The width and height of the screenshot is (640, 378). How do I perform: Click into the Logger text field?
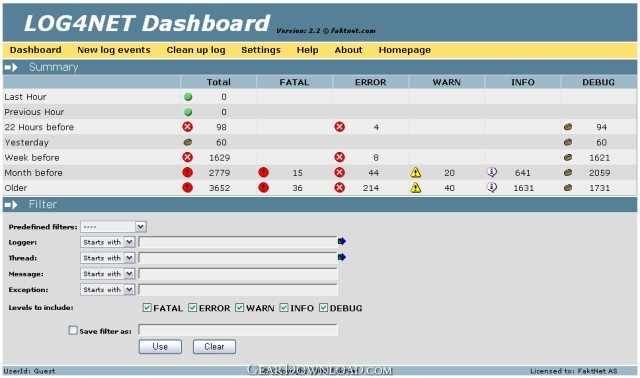[238, 242]
